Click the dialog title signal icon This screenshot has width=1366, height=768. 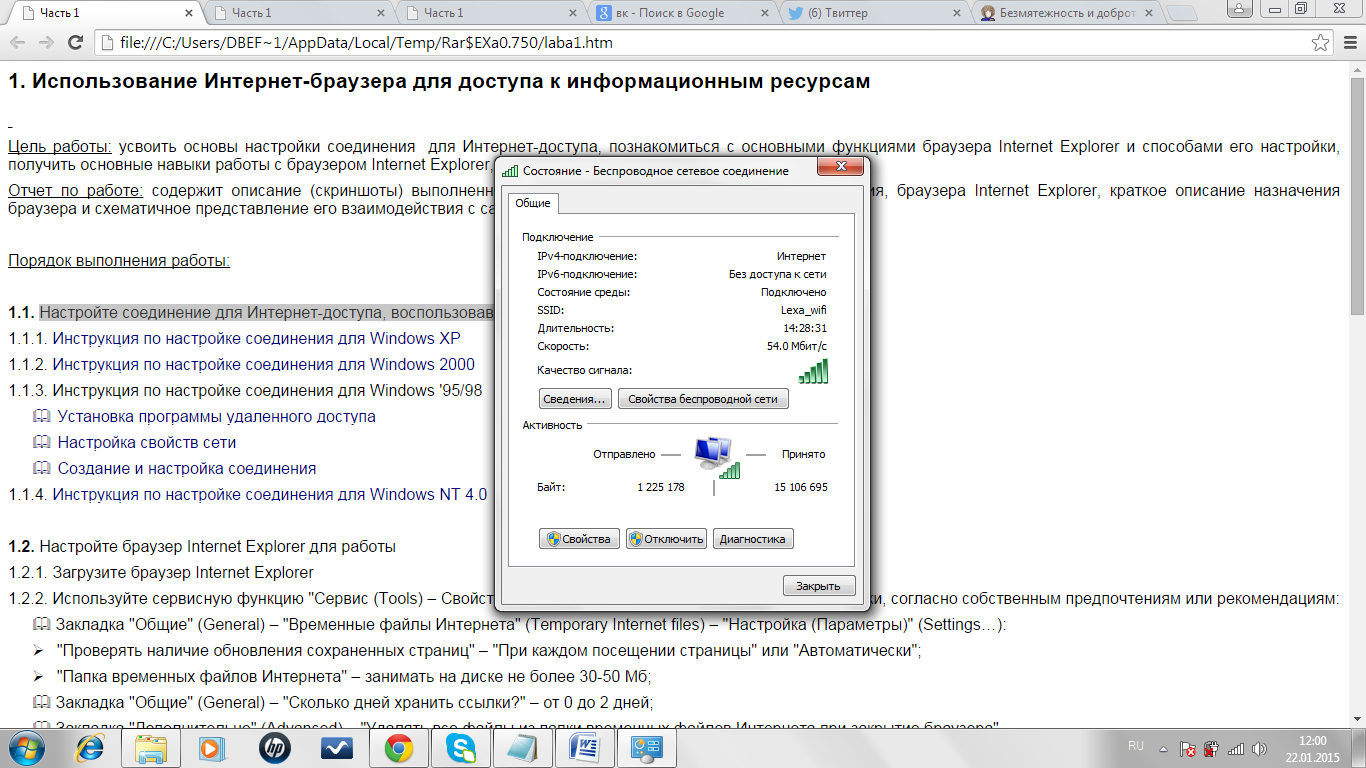(510, 171)
